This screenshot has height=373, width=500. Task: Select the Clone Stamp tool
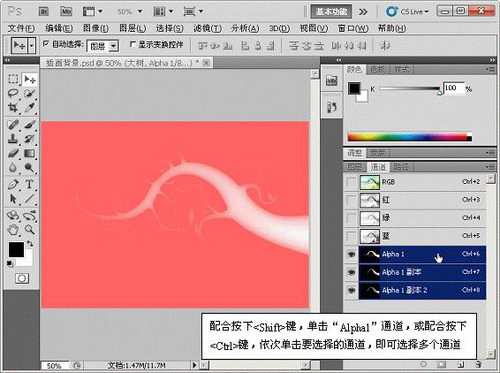tap(13, 139)
